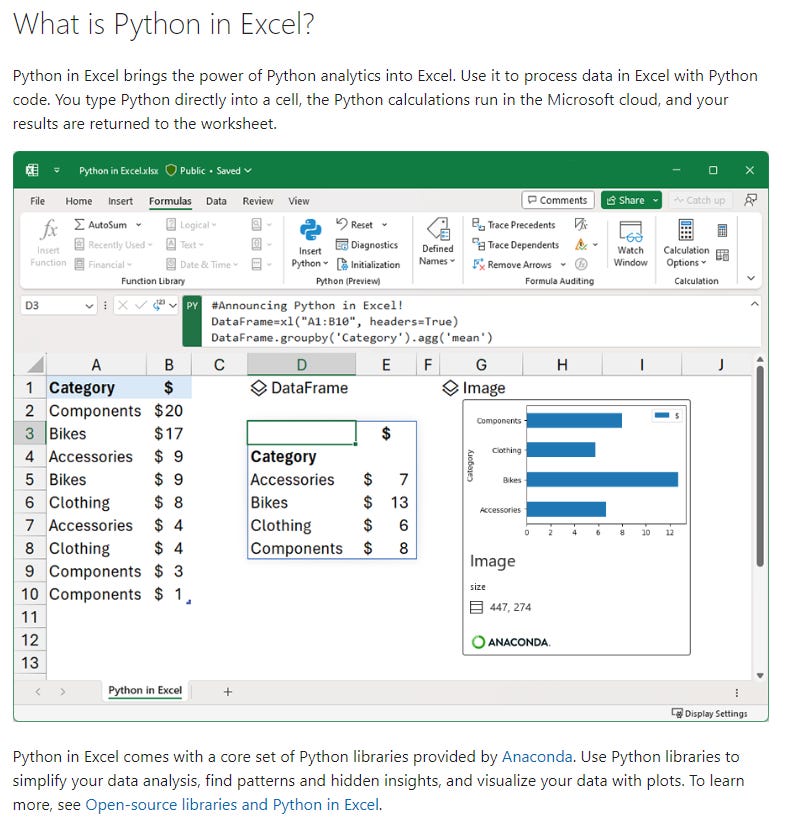Viewport: 792px width, 828px height.
Task: Expand the Remove Arrows dropdown
Action: click(563, 264)
